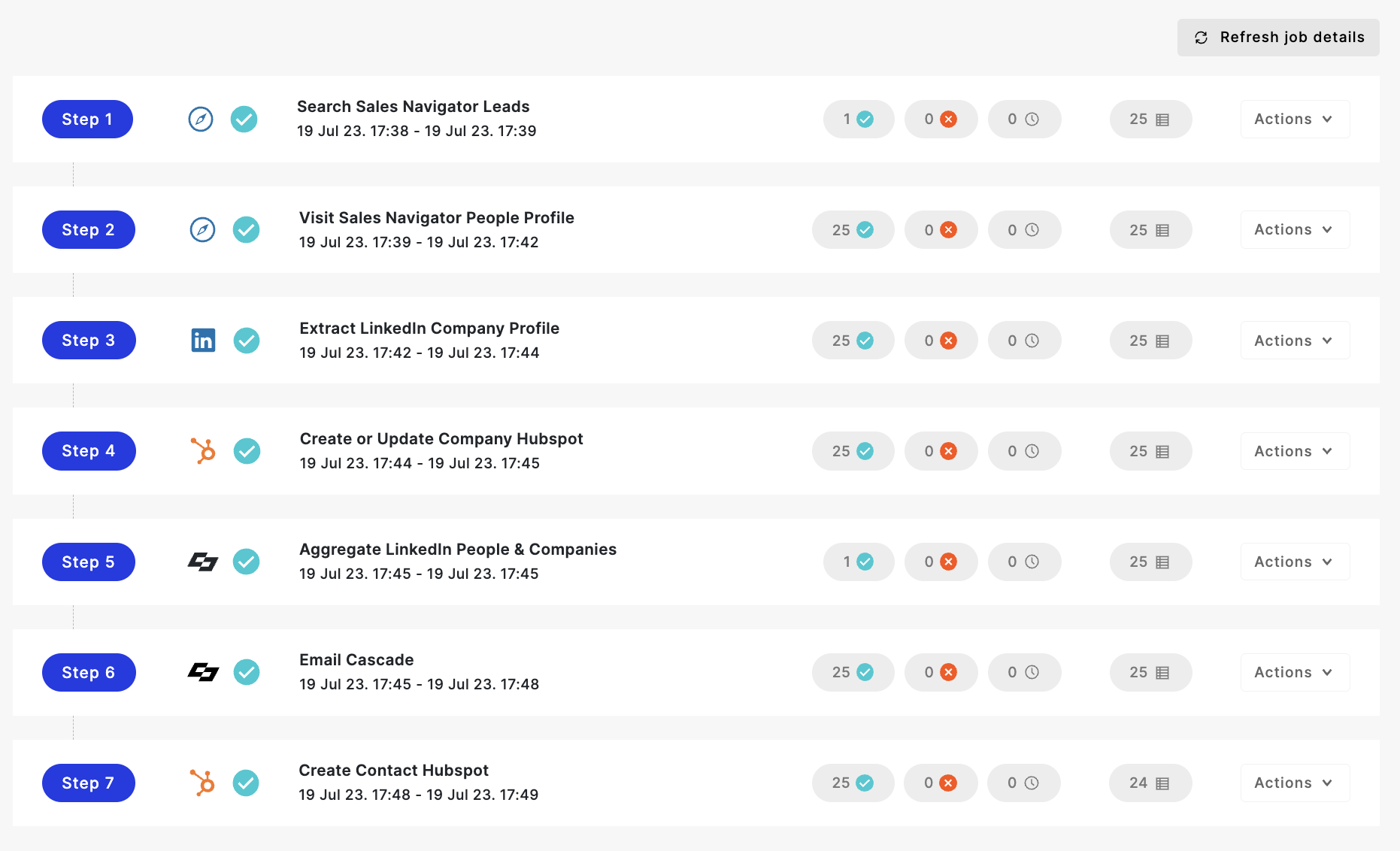This screenshot has height=851, width=1400.
Task: Click the HubSpot icon in Step 7
Action: click(x=202, y=783)
